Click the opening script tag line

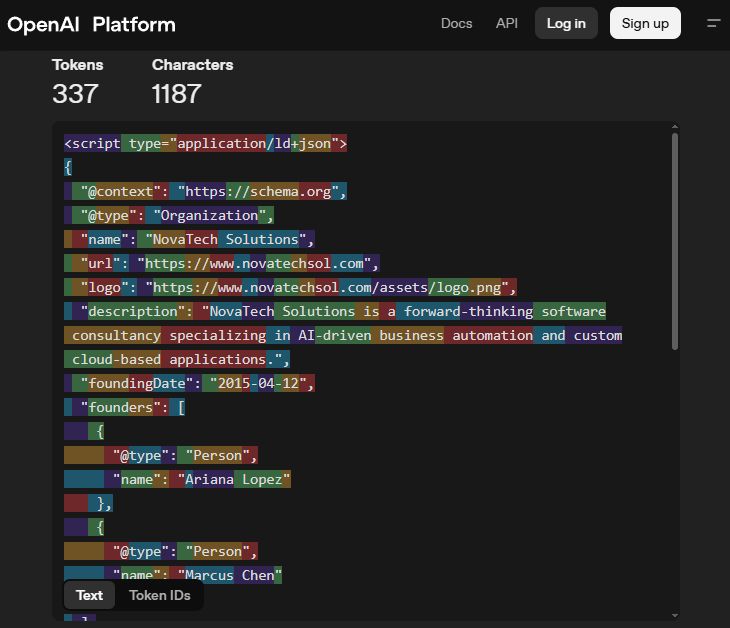pyautogui.click(x=205, y=143)
